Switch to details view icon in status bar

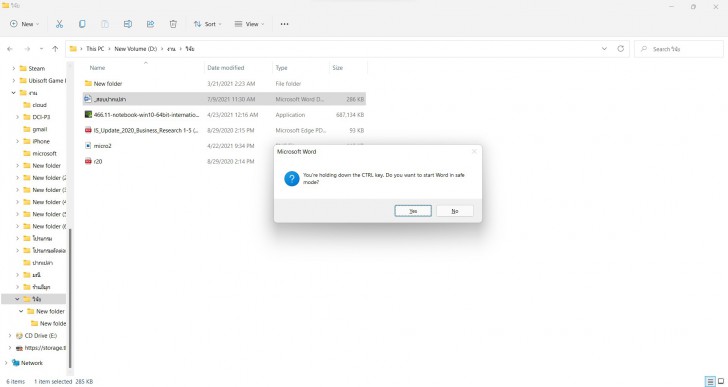tap(711, 381)
